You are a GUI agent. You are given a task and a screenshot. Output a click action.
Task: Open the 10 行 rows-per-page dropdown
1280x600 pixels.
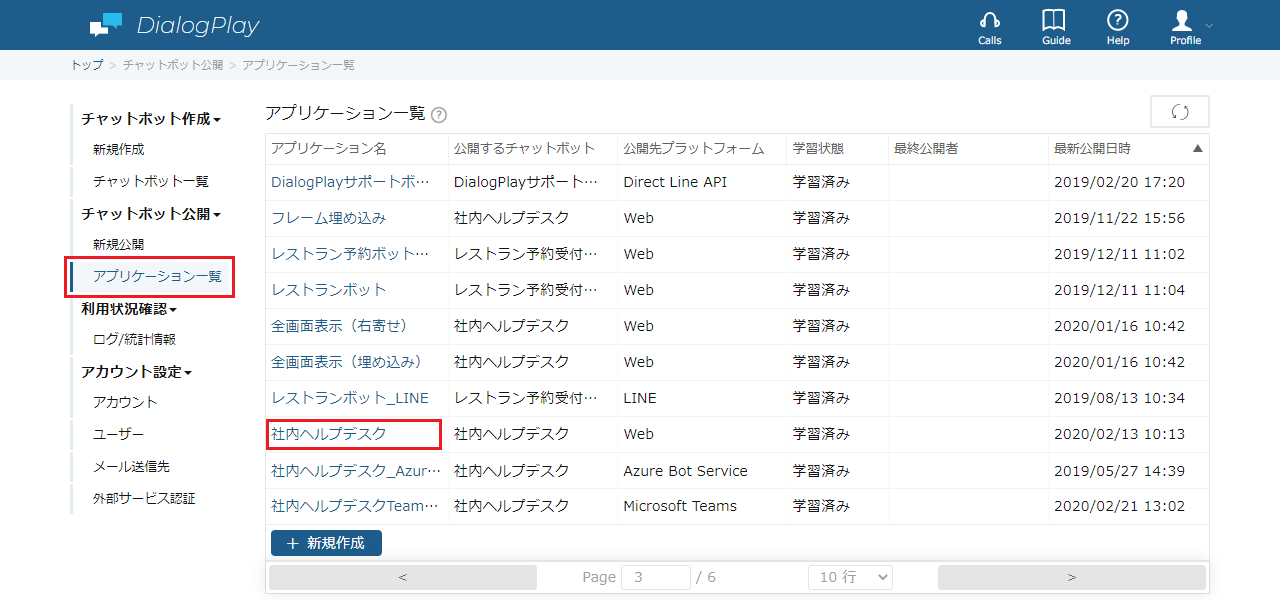850,577
